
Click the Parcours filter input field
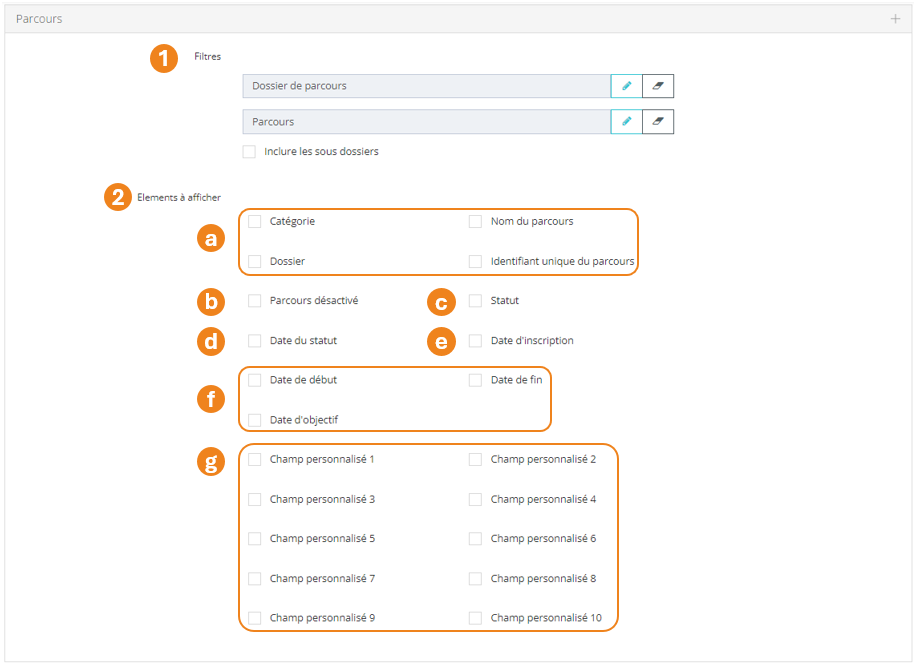pos(426,122)
